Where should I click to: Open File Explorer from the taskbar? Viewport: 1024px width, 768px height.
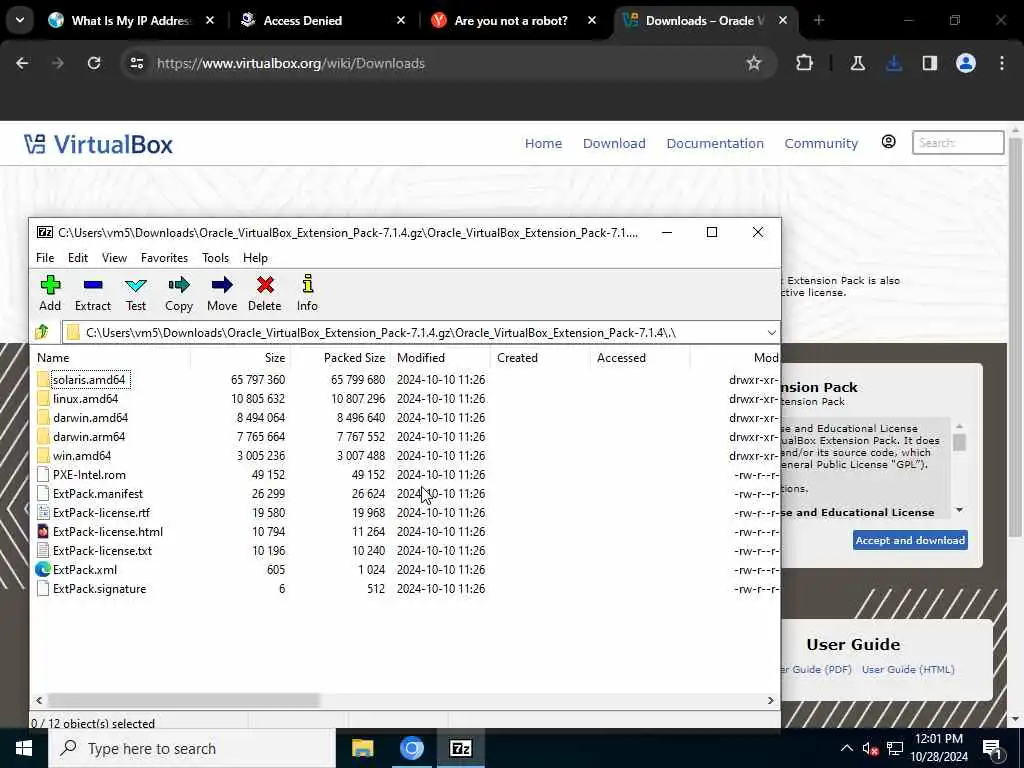(362, 748)
